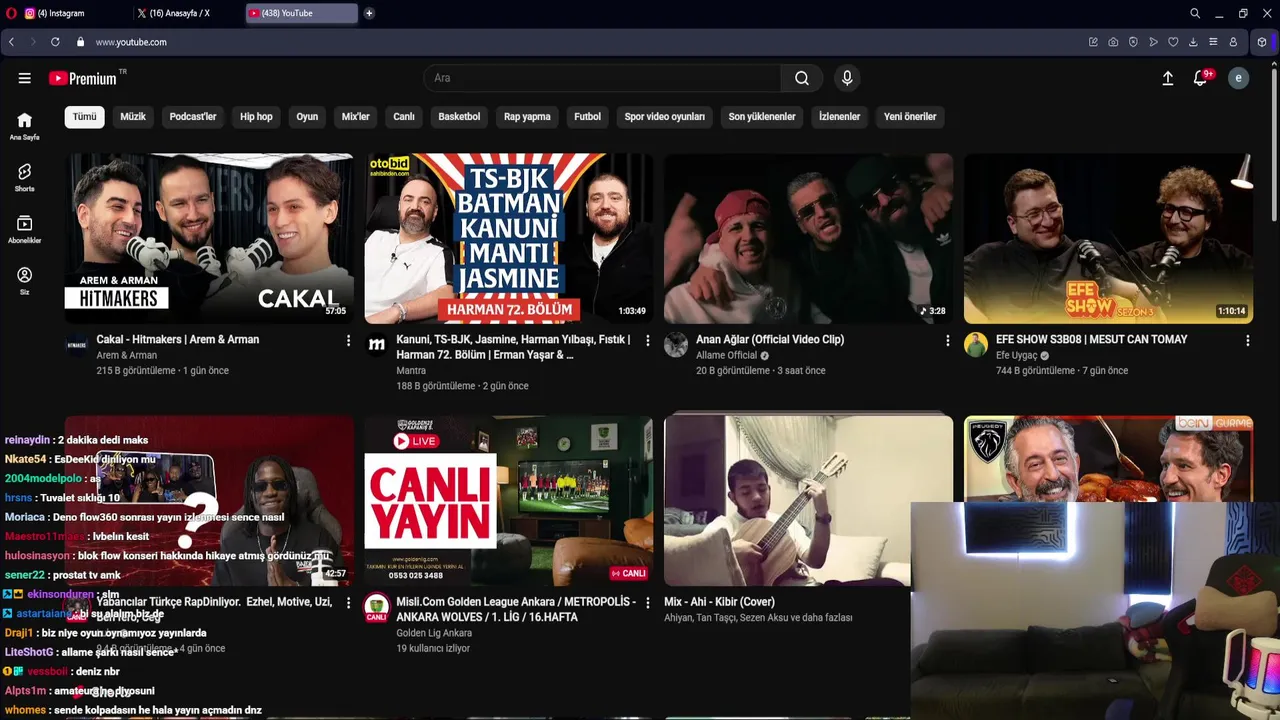
Task: Filter by Canlı chip
Action: tap(404, 117)
